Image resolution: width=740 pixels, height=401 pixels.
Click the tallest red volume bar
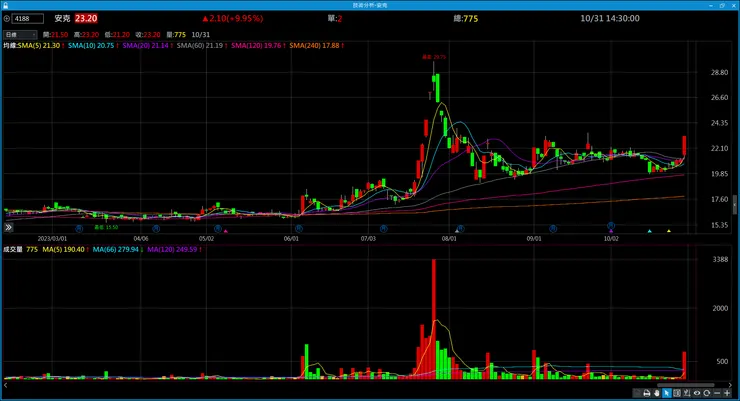coord(434,319)
